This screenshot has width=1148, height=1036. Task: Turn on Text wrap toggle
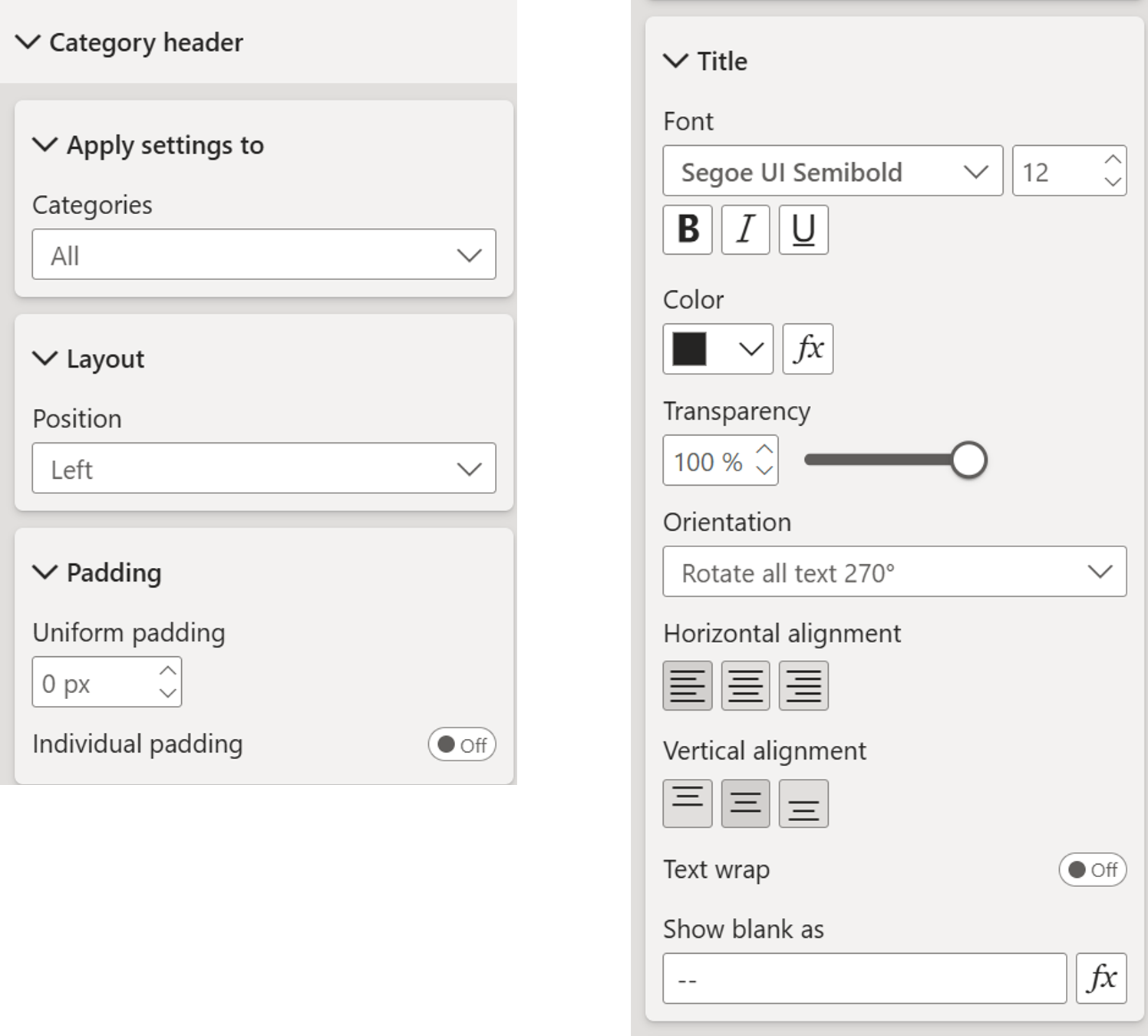click(1092, 869)
